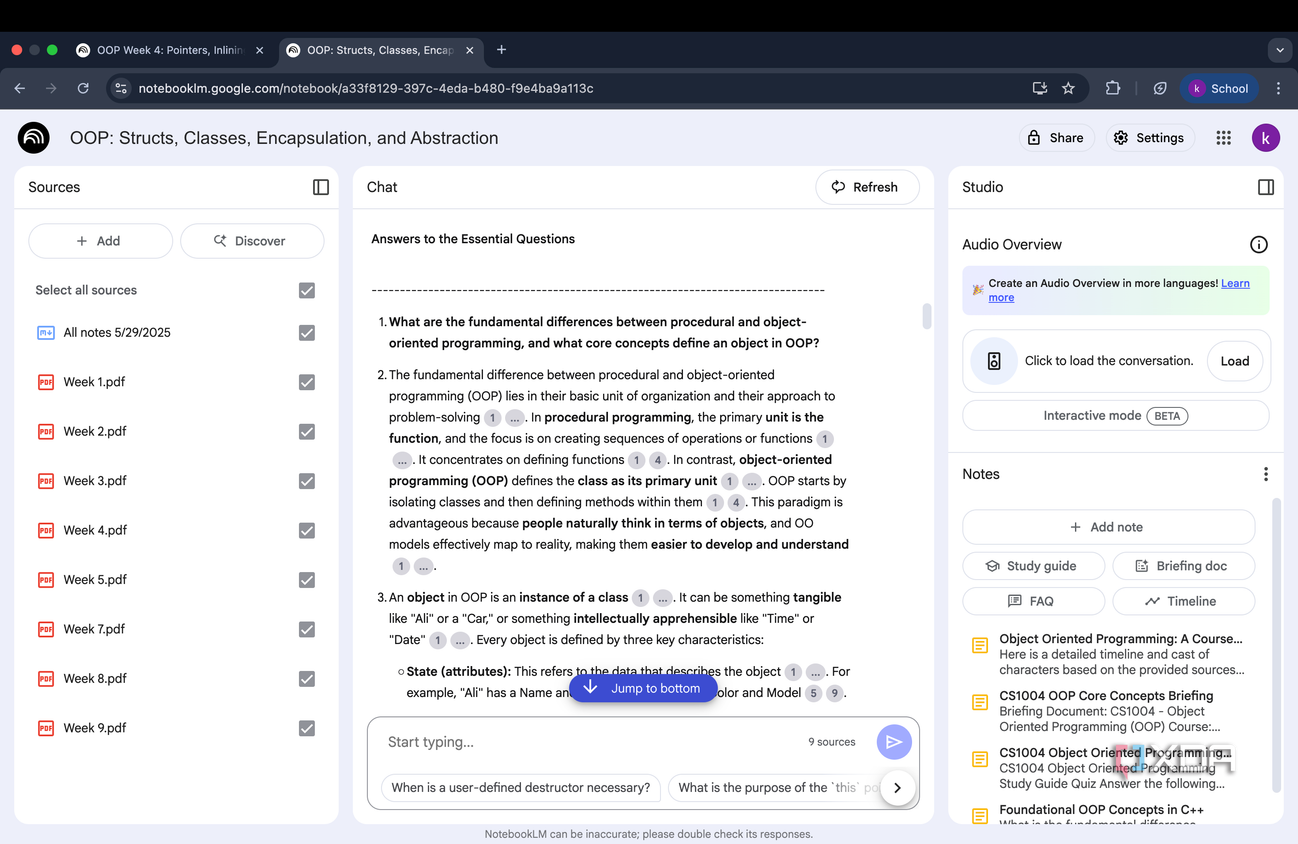Open Notes three-dot options menu
Screen dimensions: 1298x844
pyautogui.click(x=1266, y=474)
